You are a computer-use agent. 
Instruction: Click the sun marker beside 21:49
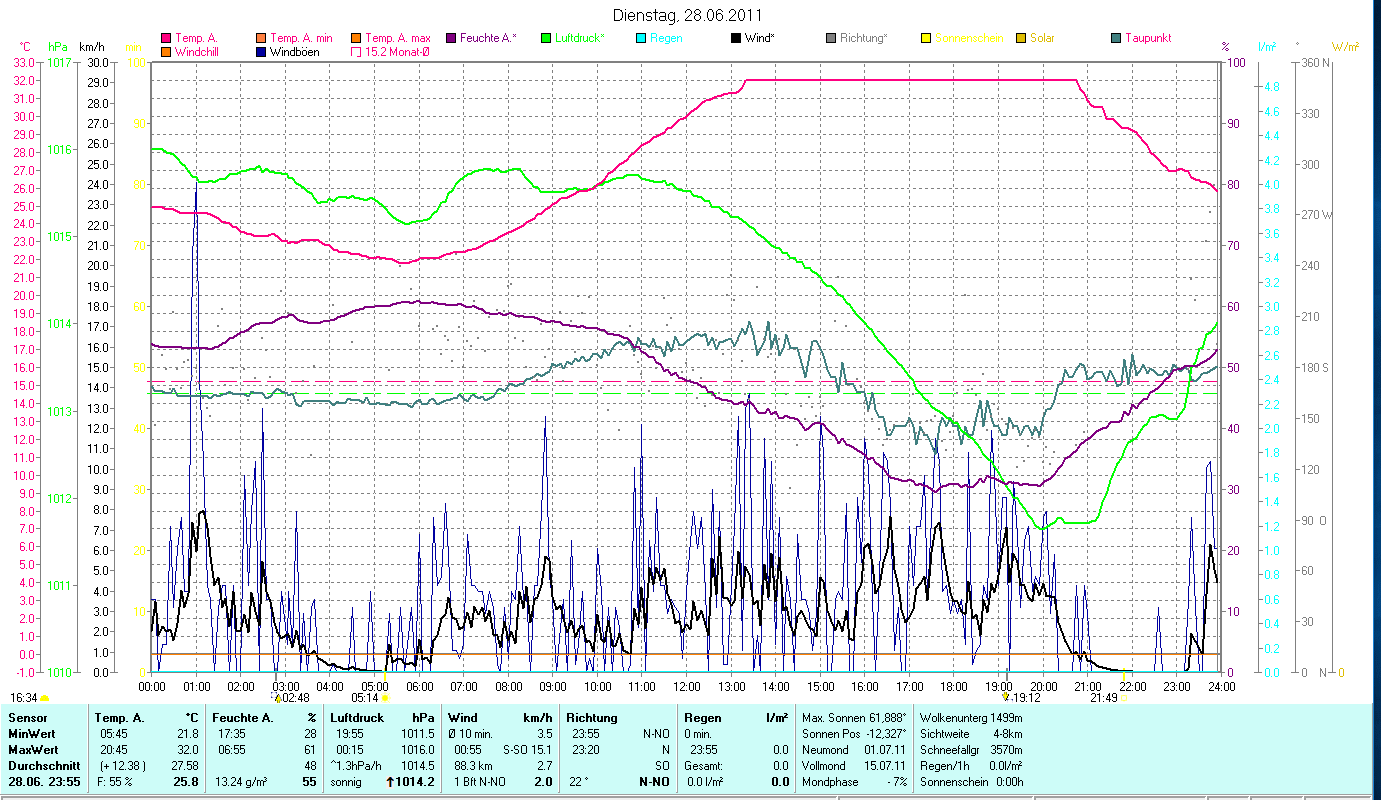(x=1125, y=698)
